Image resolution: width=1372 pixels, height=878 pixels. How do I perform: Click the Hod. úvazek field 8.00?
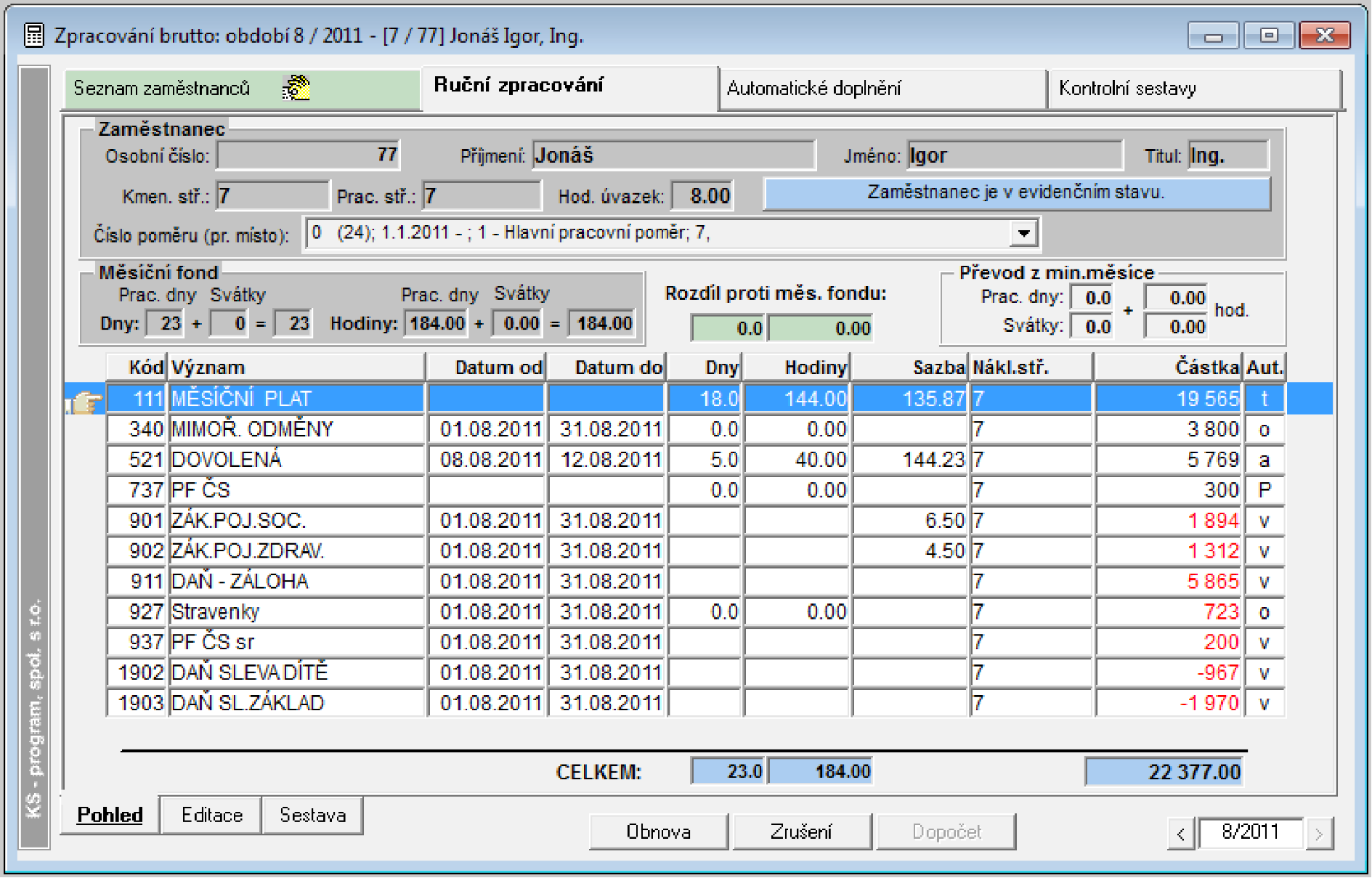(x=702, y=196)
